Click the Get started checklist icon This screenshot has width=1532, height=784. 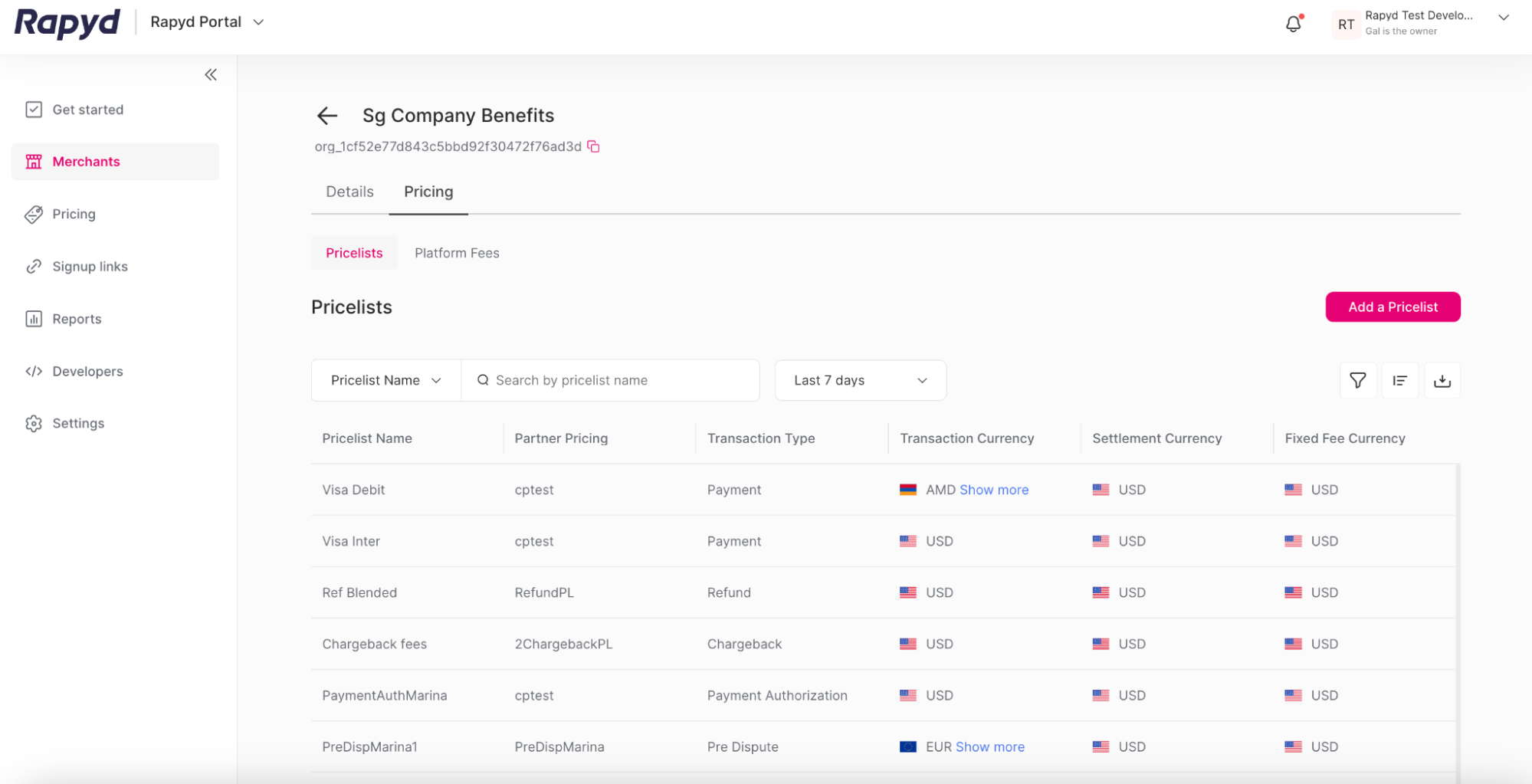click(34, 110)
